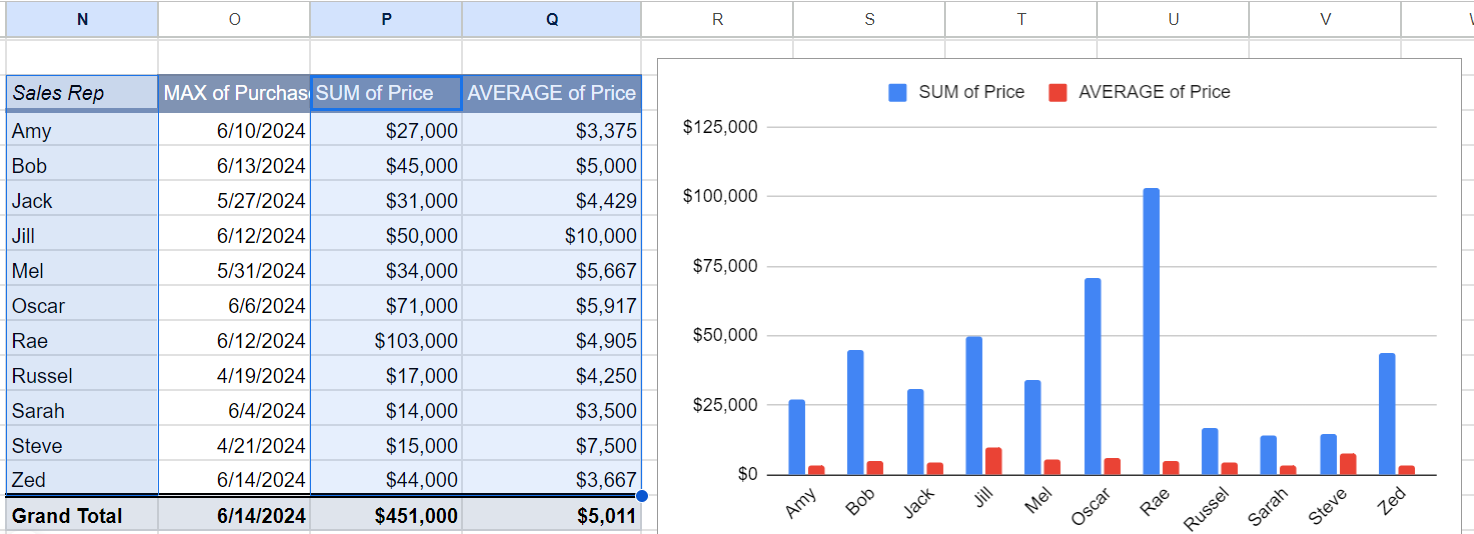
Task: Click the MAX of Purchase header cell
Action: [x=234, y=93]
